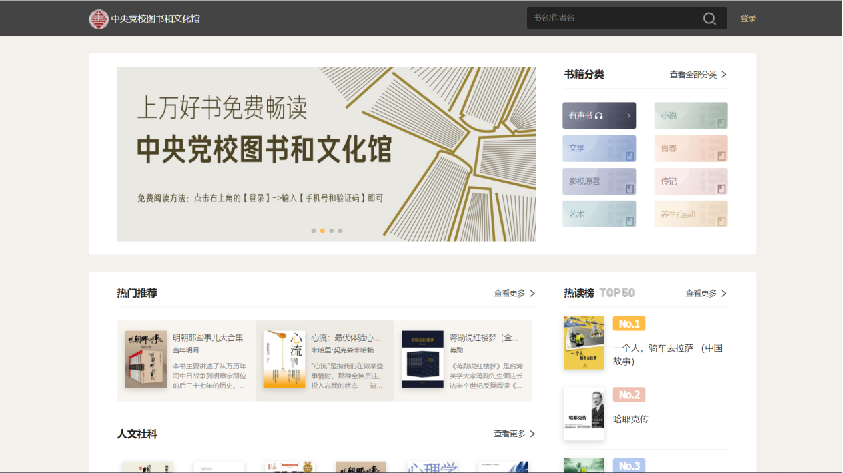Screen dimensions: 843x473
Task: Open the 青春 category tile
Action: (x=691, y=149)
